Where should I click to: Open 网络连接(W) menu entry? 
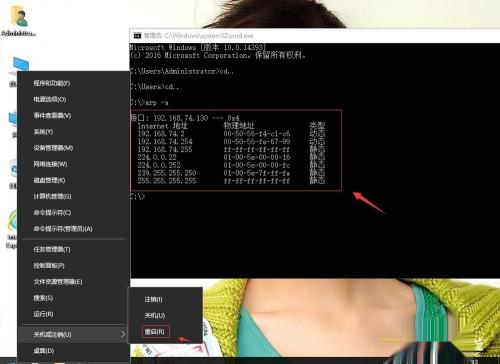pyautogui.click(x=50, y=164)
